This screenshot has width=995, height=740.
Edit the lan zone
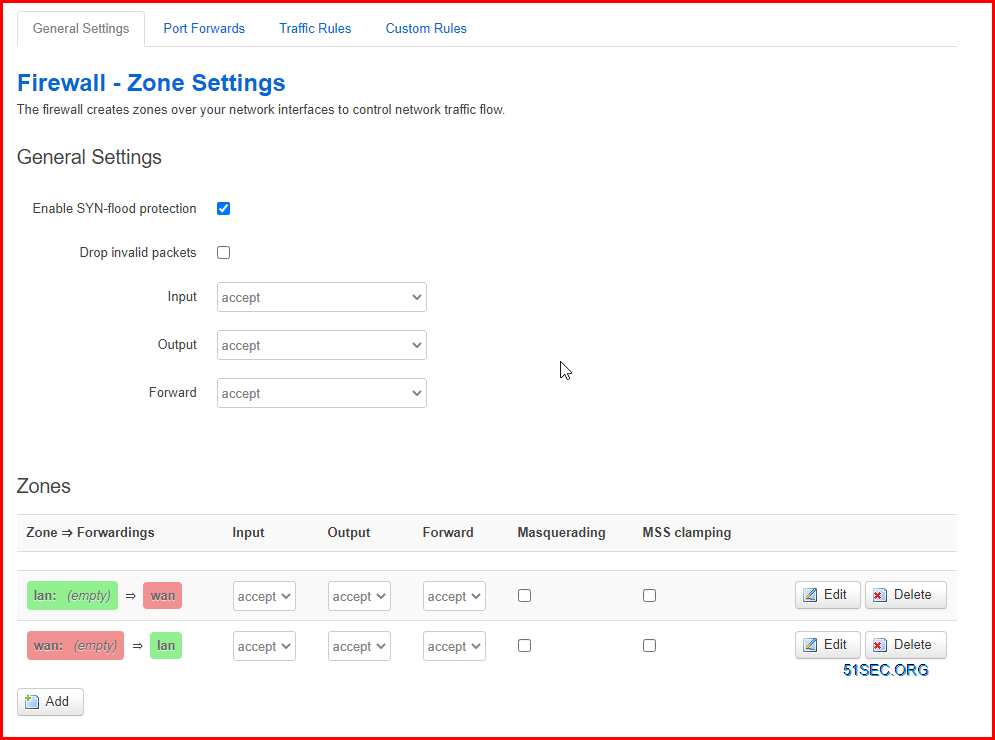tap(827, 595)
